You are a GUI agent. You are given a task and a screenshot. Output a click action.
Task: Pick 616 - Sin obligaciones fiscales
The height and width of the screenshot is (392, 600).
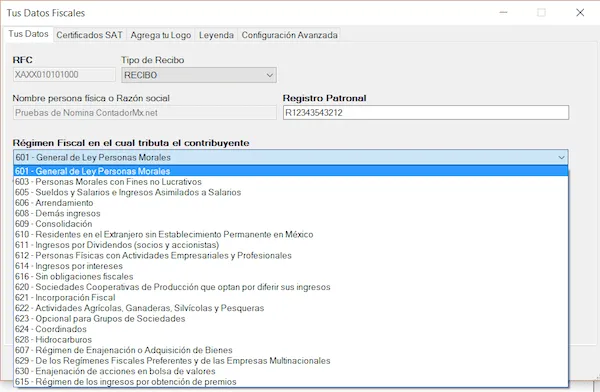(291, 276)
